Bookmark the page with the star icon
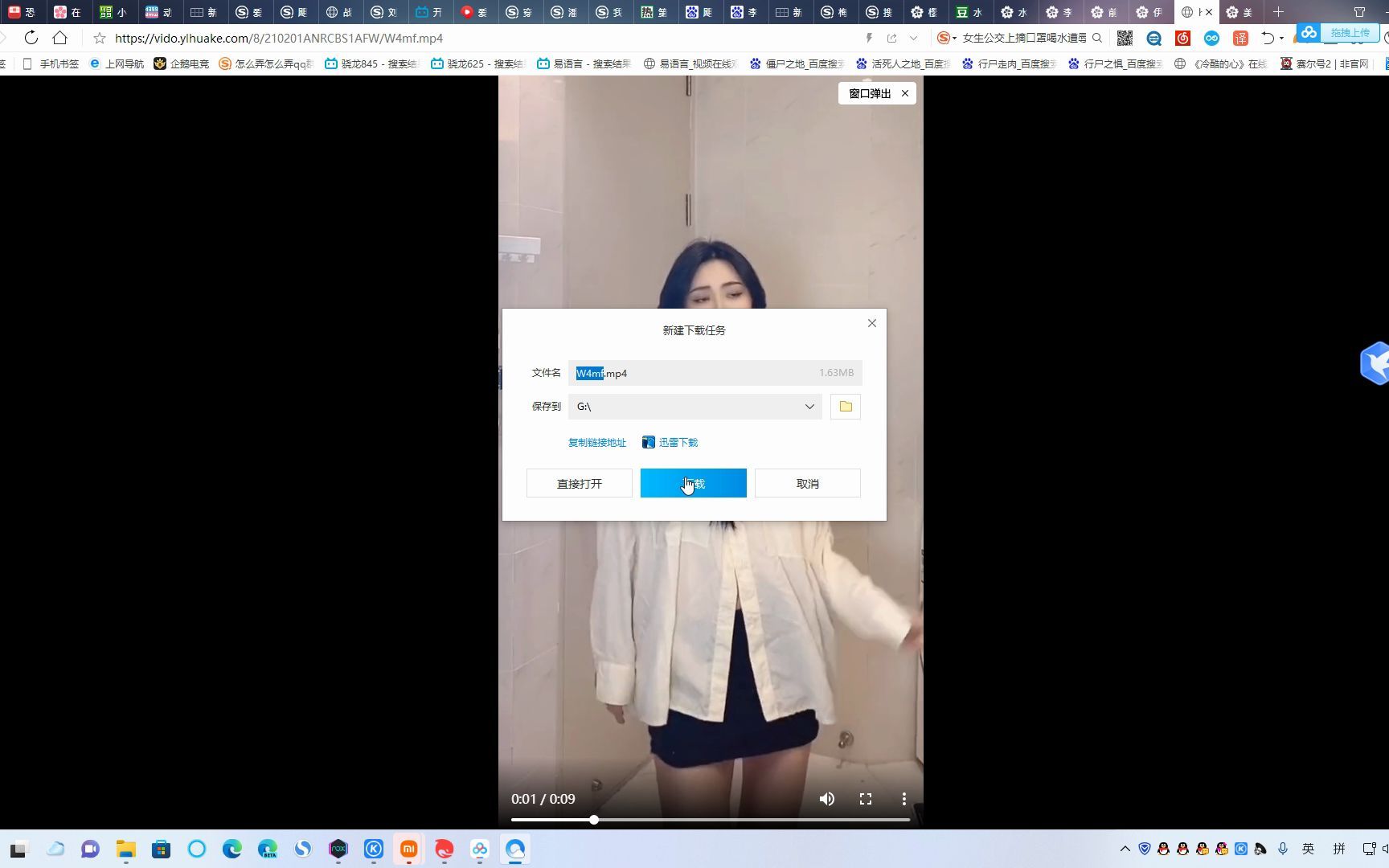 [x=99, y=38]
